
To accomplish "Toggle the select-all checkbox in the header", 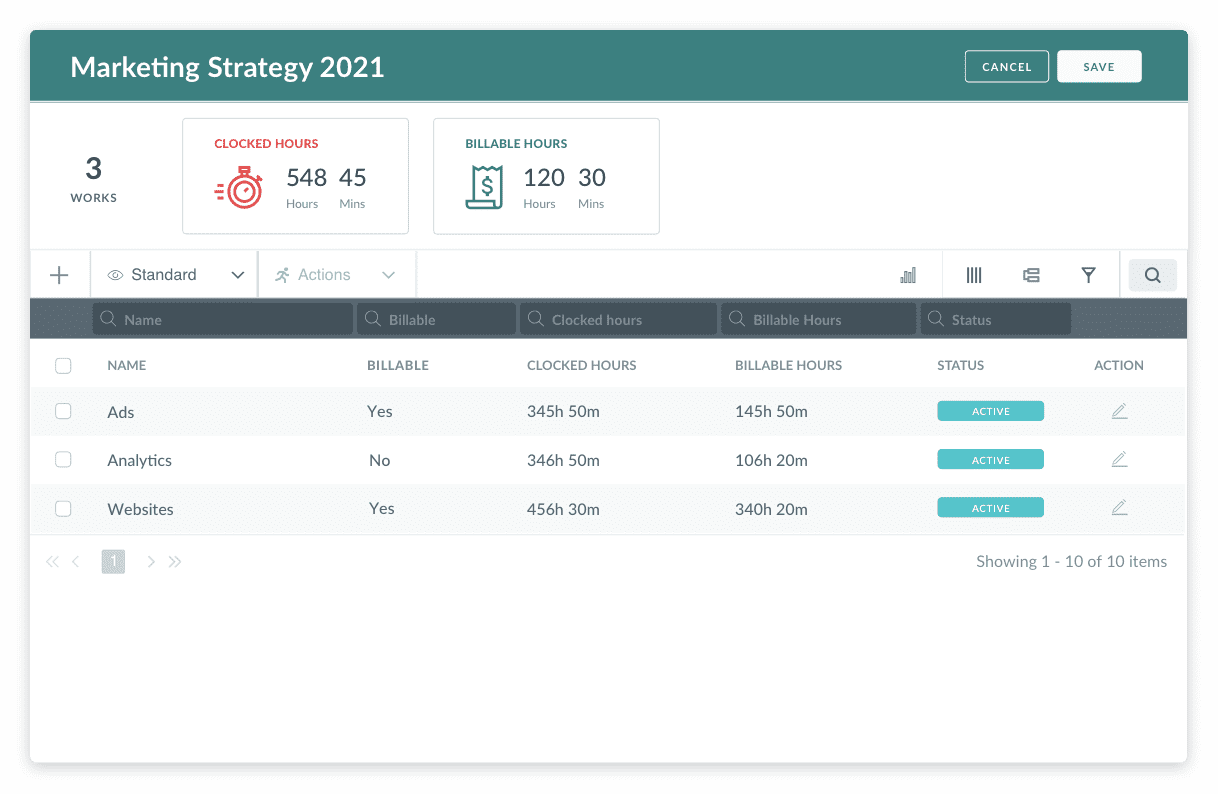I will pos(63,365).
